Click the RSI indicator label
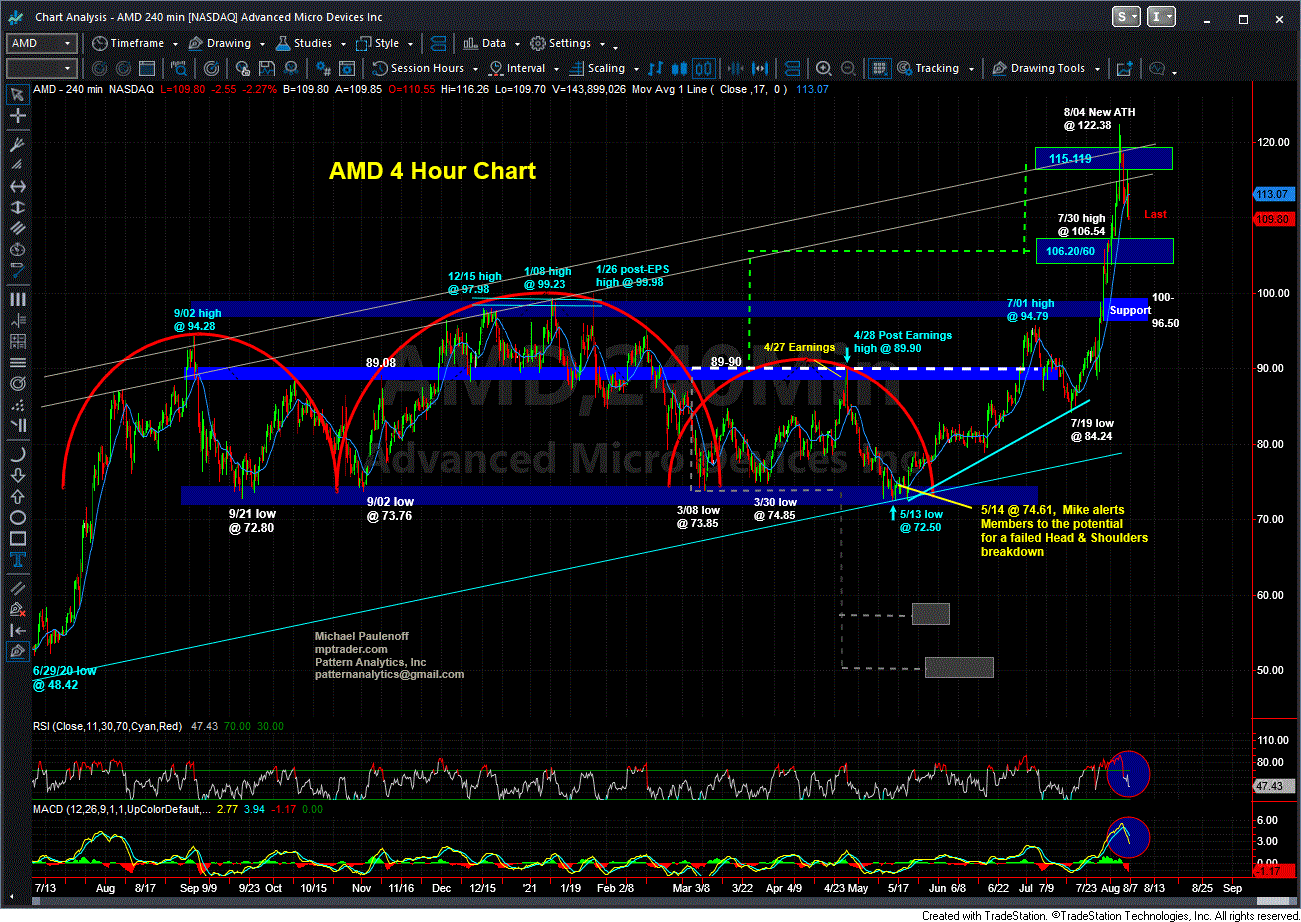Viewport: 1301px width, 922px height. (x=107, y=726)
